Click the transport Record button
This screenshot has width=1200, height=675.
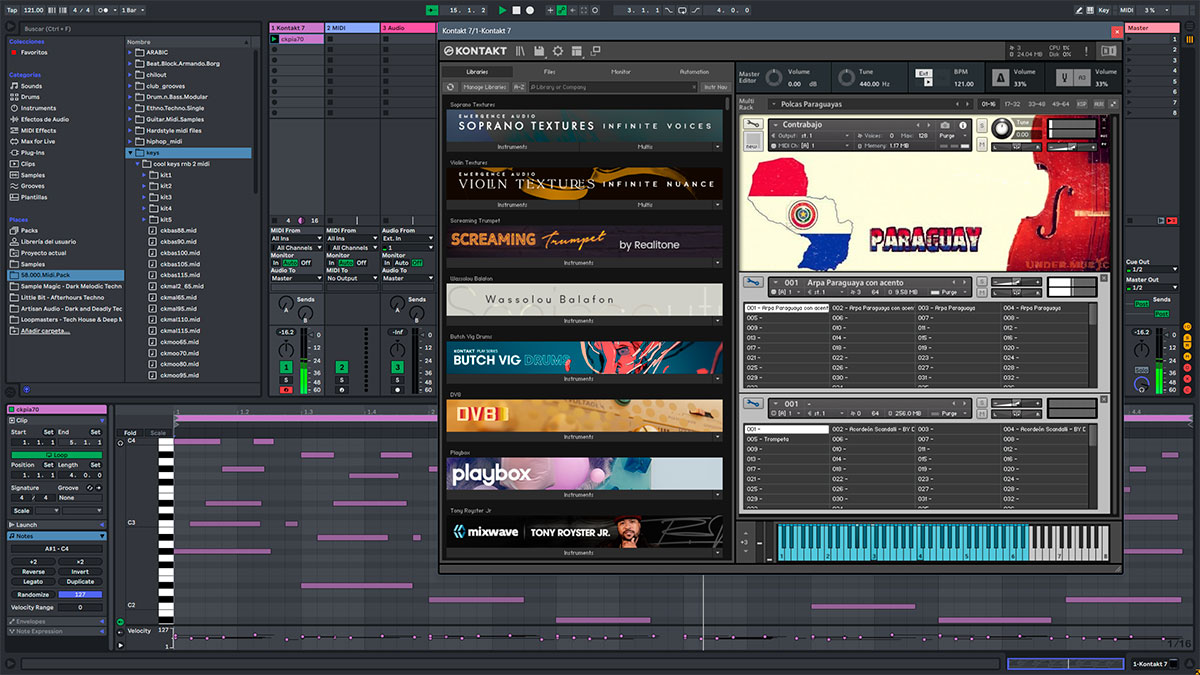point(530,9)
